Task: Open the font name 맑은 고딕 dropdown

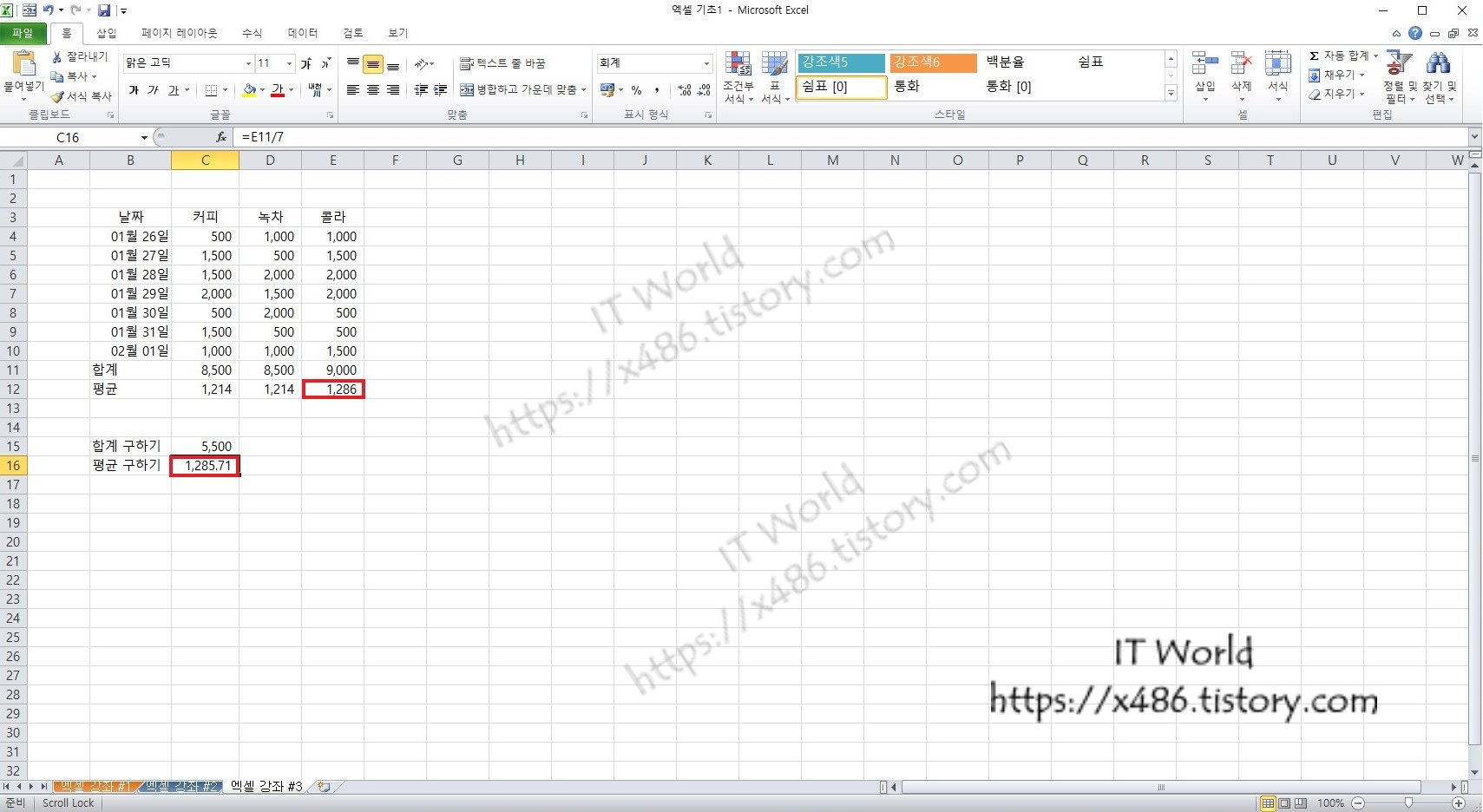Action: (x=248, y=63)
